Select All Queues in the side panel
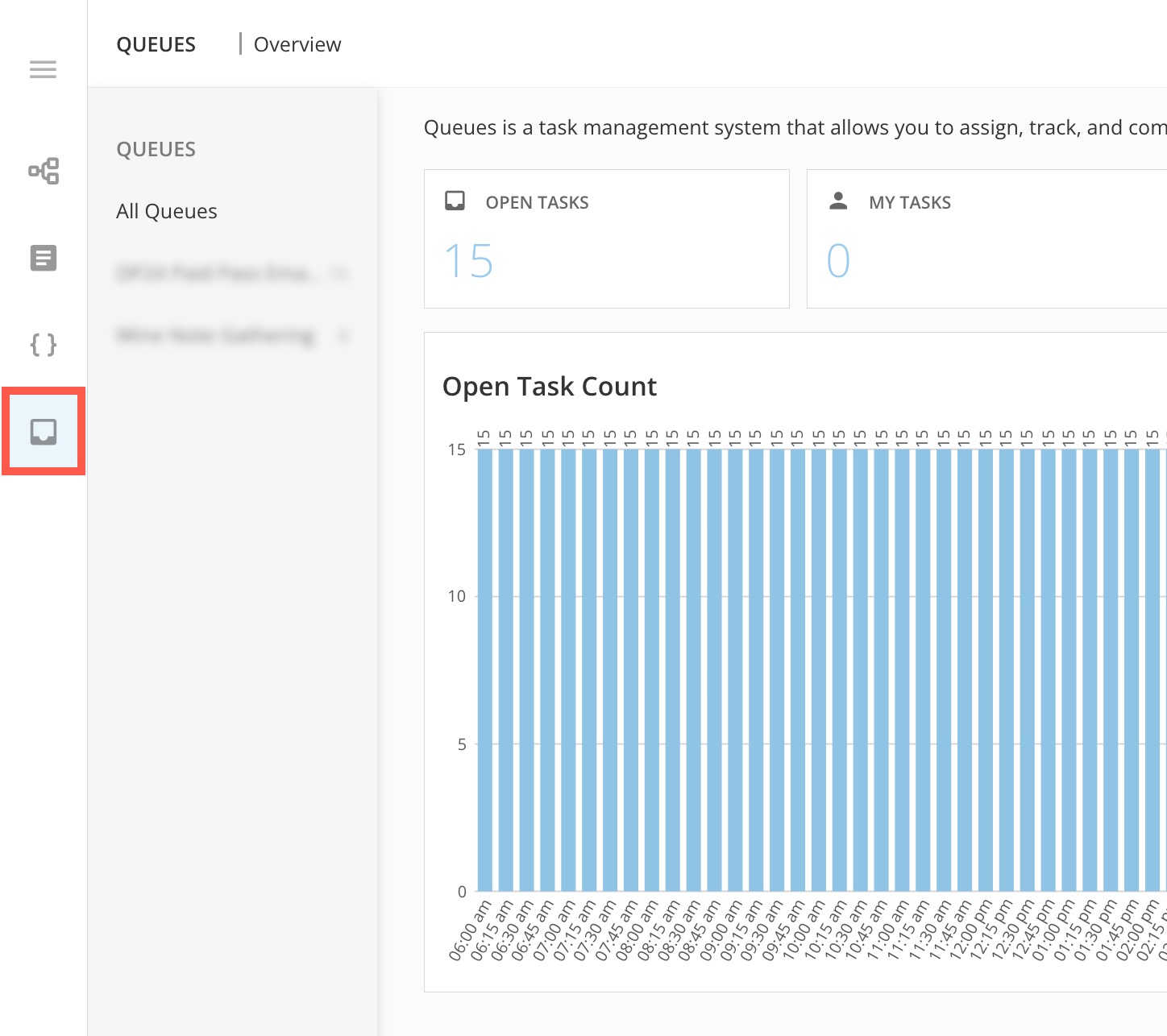This screenshot has height=1036, width=1167. pyautogui.click(x=167, y=211)
